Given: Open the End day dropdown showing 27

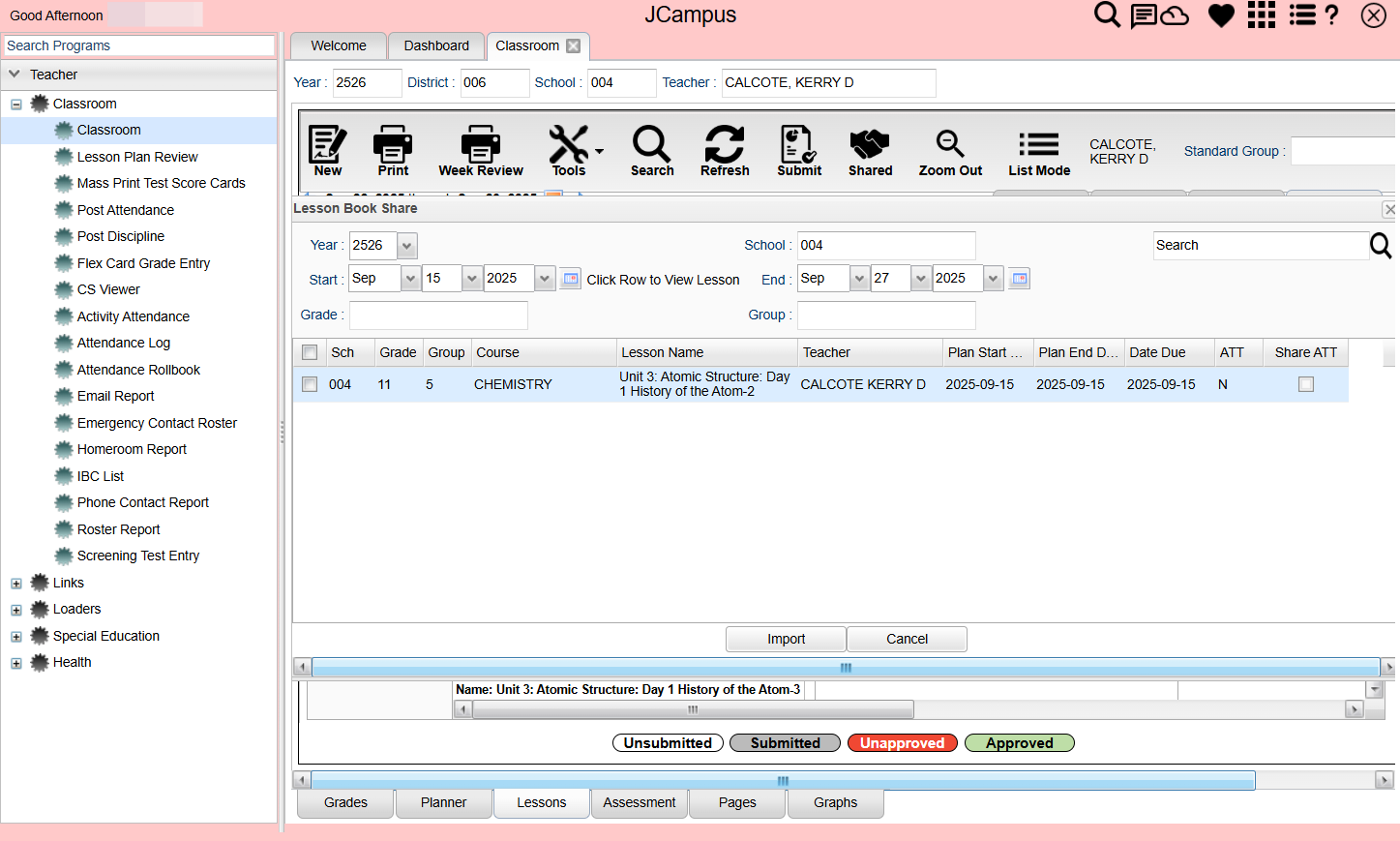Looking at the screenshot, I should coord(920,279).
